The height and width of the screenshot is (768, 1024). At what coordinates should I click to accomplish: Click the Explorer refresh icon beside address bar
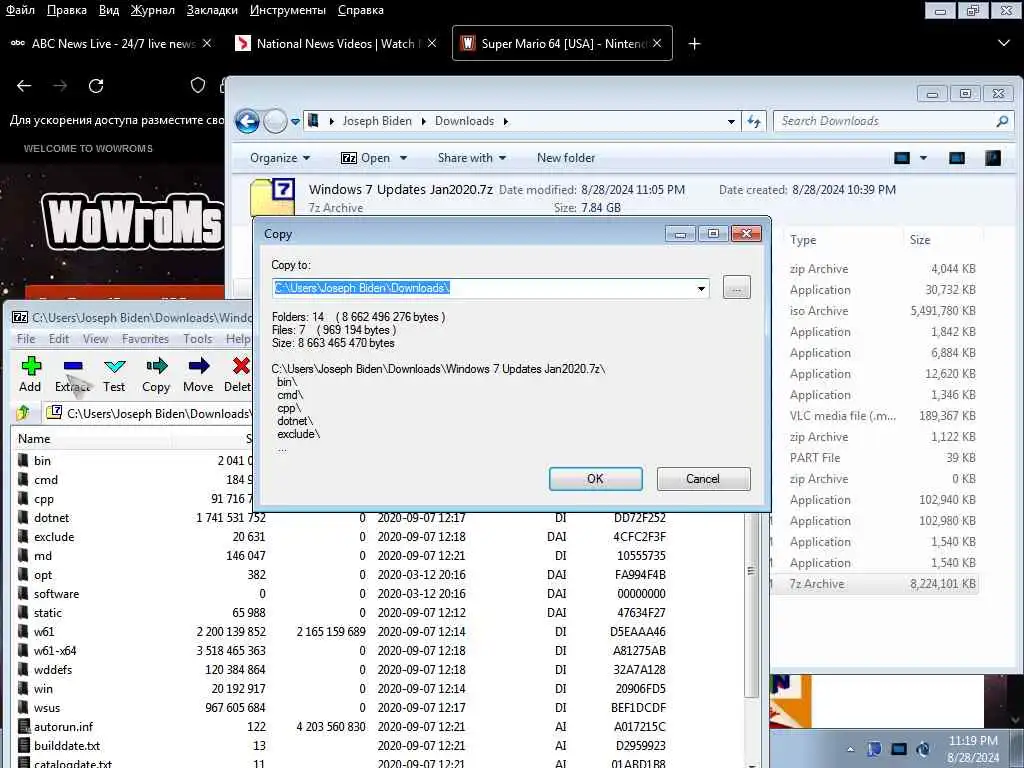(754, 121)
